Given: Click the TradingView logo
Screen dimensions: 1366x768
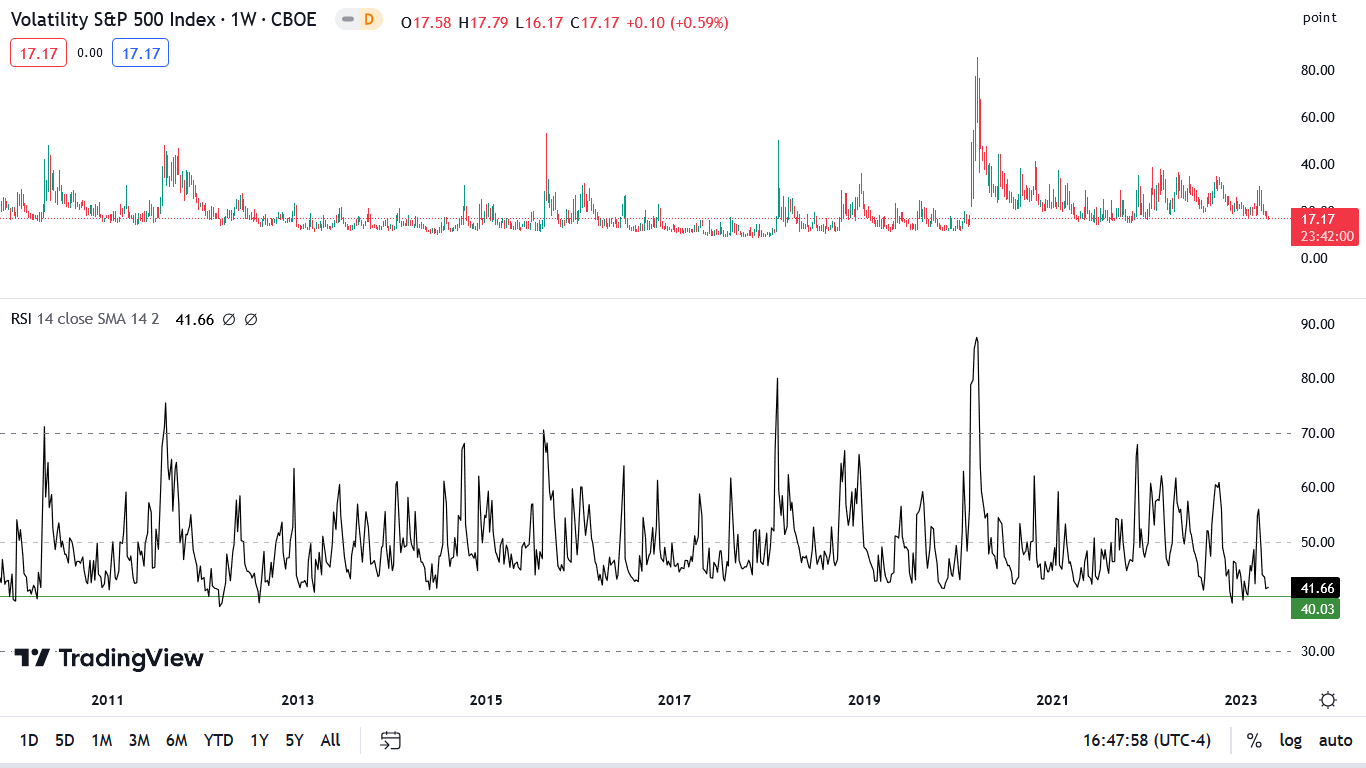Looking at the screenshot, I should [109, 658].
